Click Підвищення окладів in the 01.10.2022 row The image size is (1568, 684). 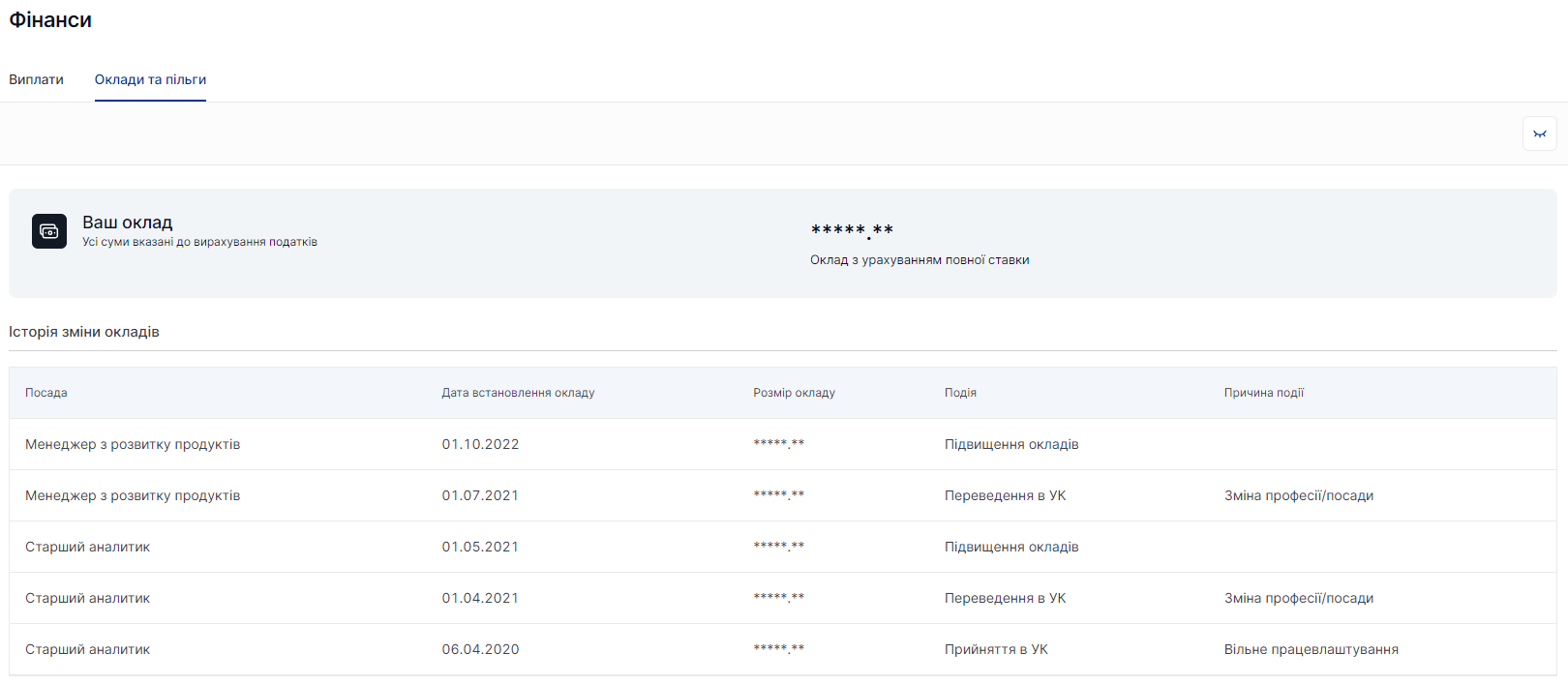1011,444
